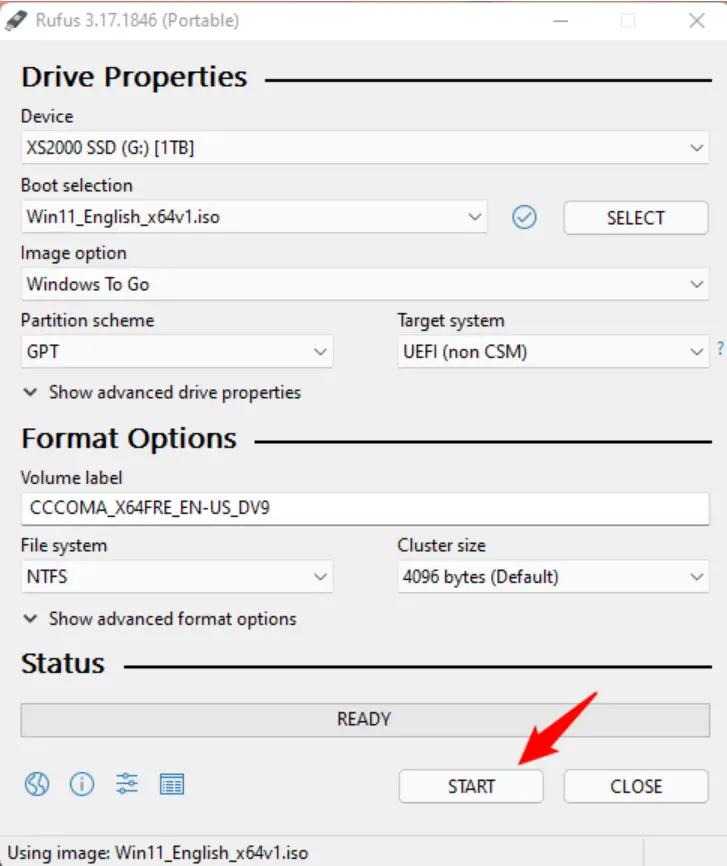Open the Image option Windows To Go dropdown
The image size is (727, 866).
tap(365, 284)
